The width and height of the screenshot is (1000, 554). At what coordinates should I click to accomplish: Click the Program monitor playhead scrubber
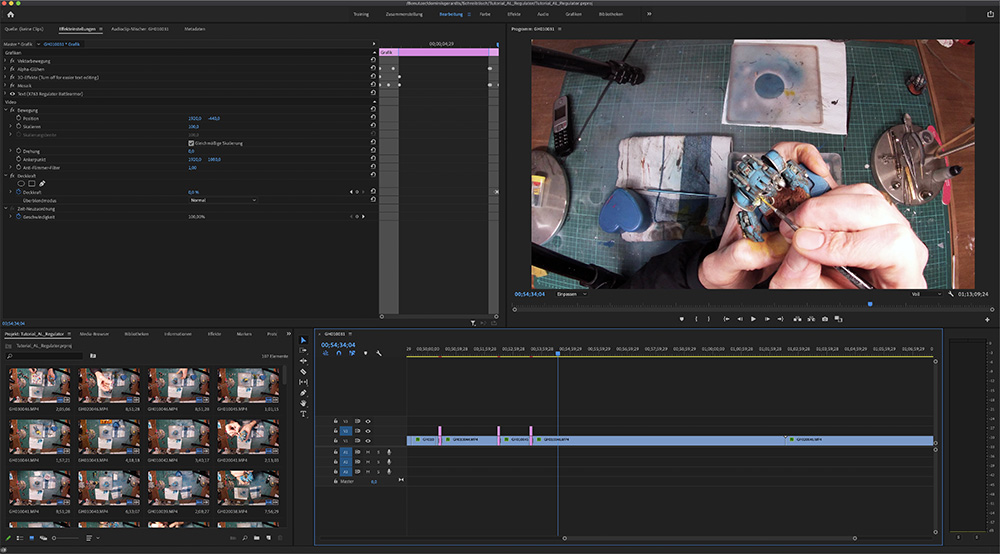870,304
